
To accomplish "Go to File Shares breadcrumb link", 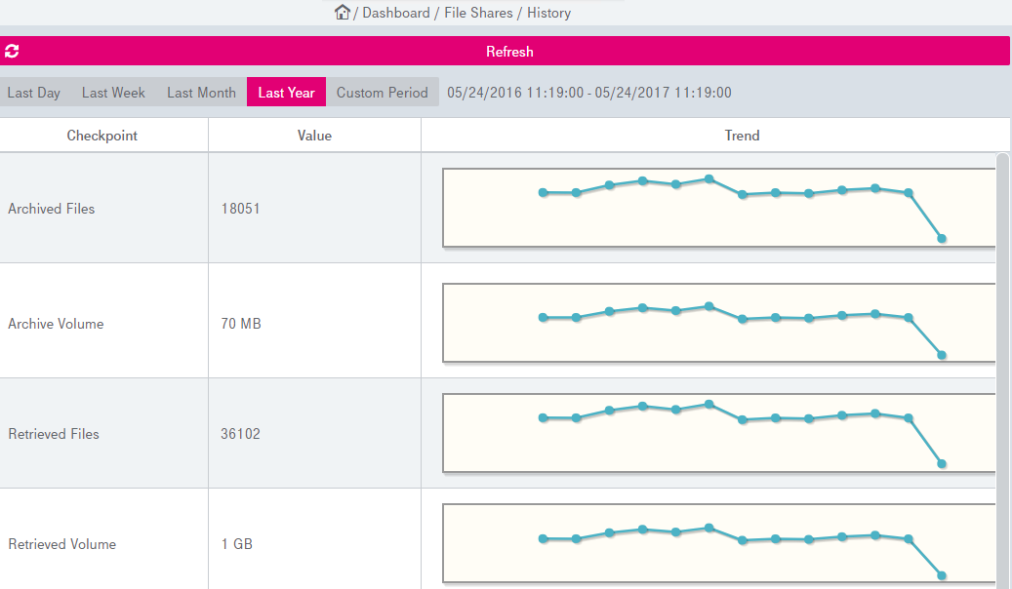I will 479,13.
